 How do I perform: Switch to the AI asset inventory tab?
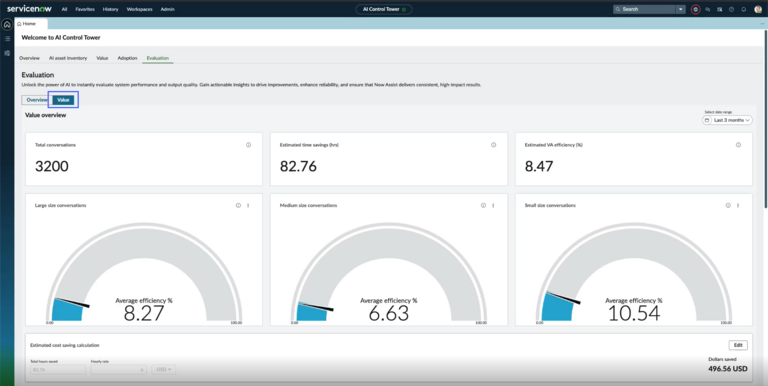68,58
